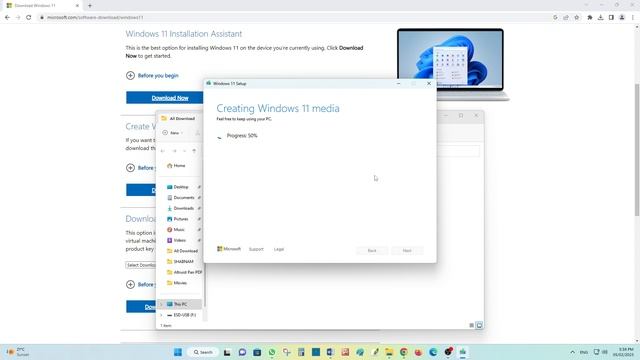Open Google Chrome from taskbar
The image size is (640, 360).
pos(404,352)
